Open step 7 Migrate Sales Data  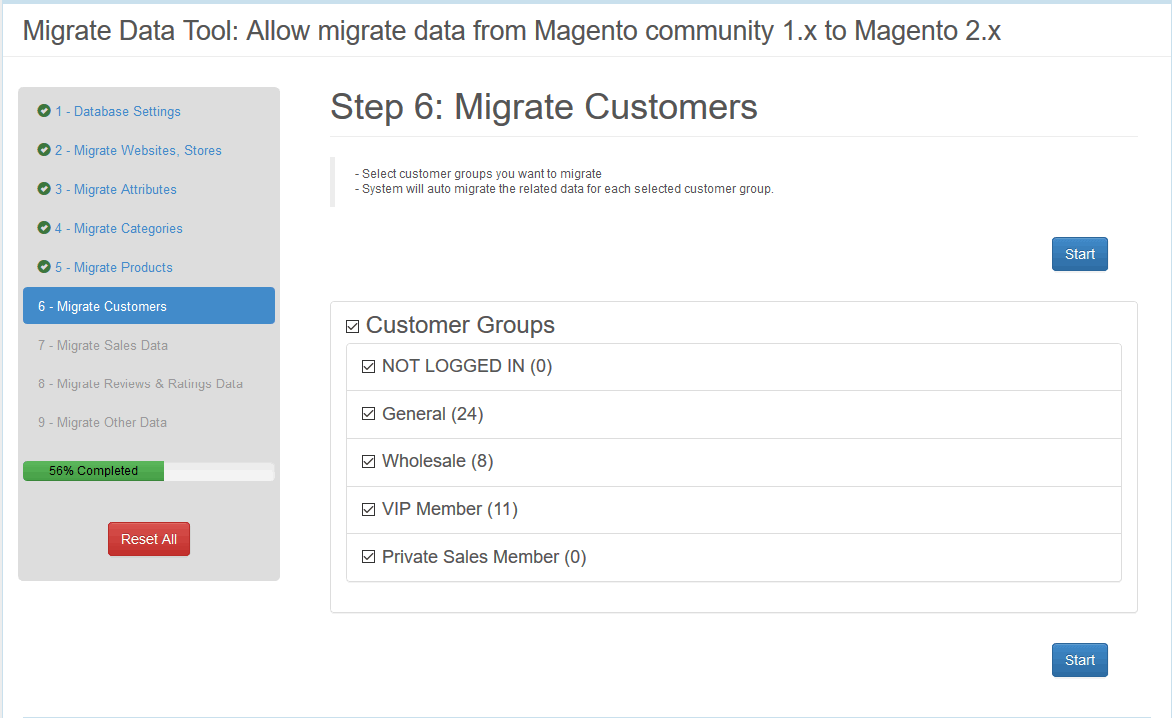coord(103,345)
